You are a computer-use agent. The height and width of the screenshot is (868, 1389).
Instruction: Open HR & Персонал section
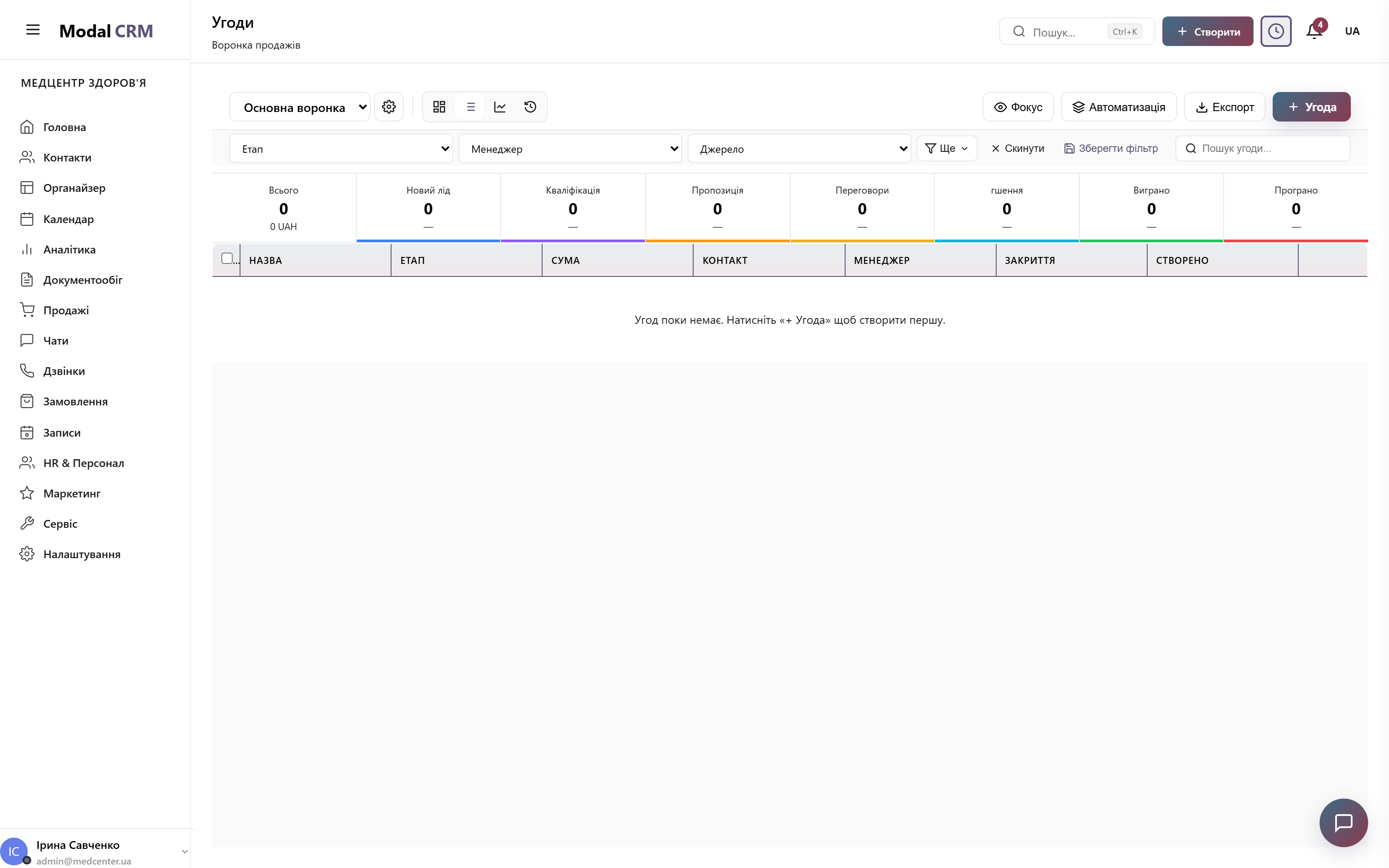(95, 463)
